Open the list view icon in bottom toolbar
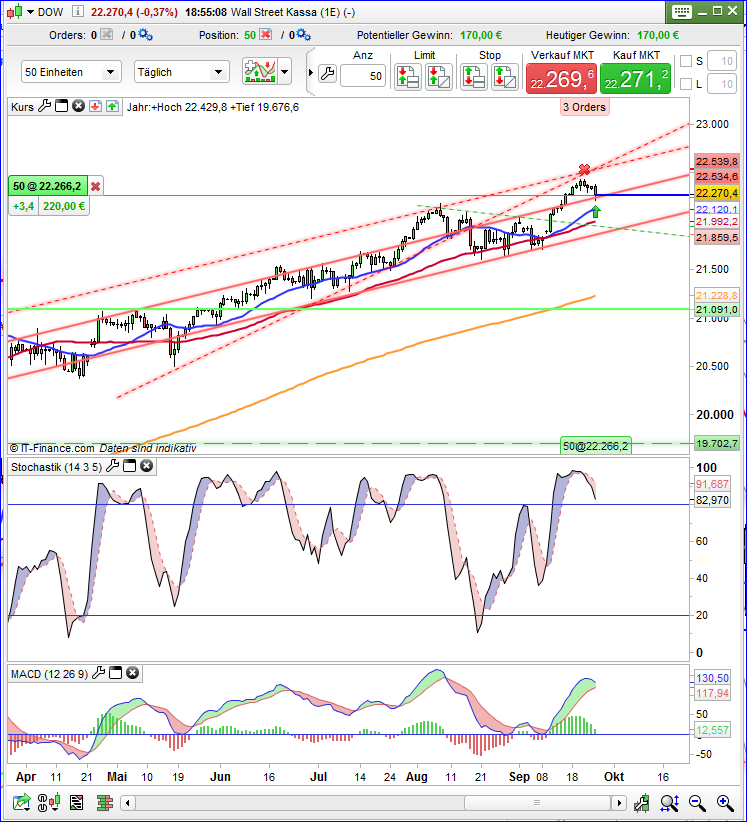747x822 pixels. (x=77, y=802)
